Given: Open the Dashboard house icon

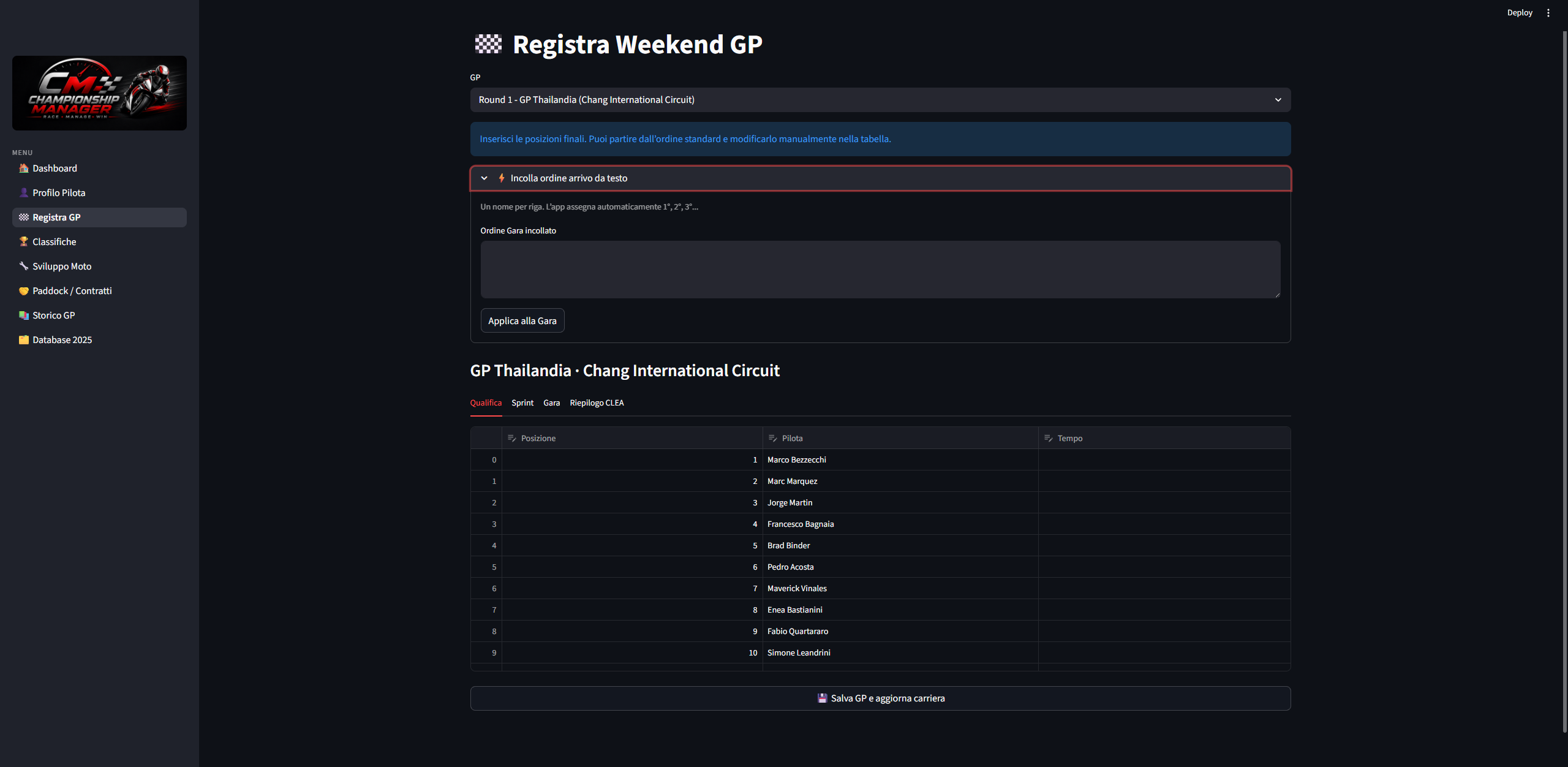Looking at the screenshot, I should point(24,168).
